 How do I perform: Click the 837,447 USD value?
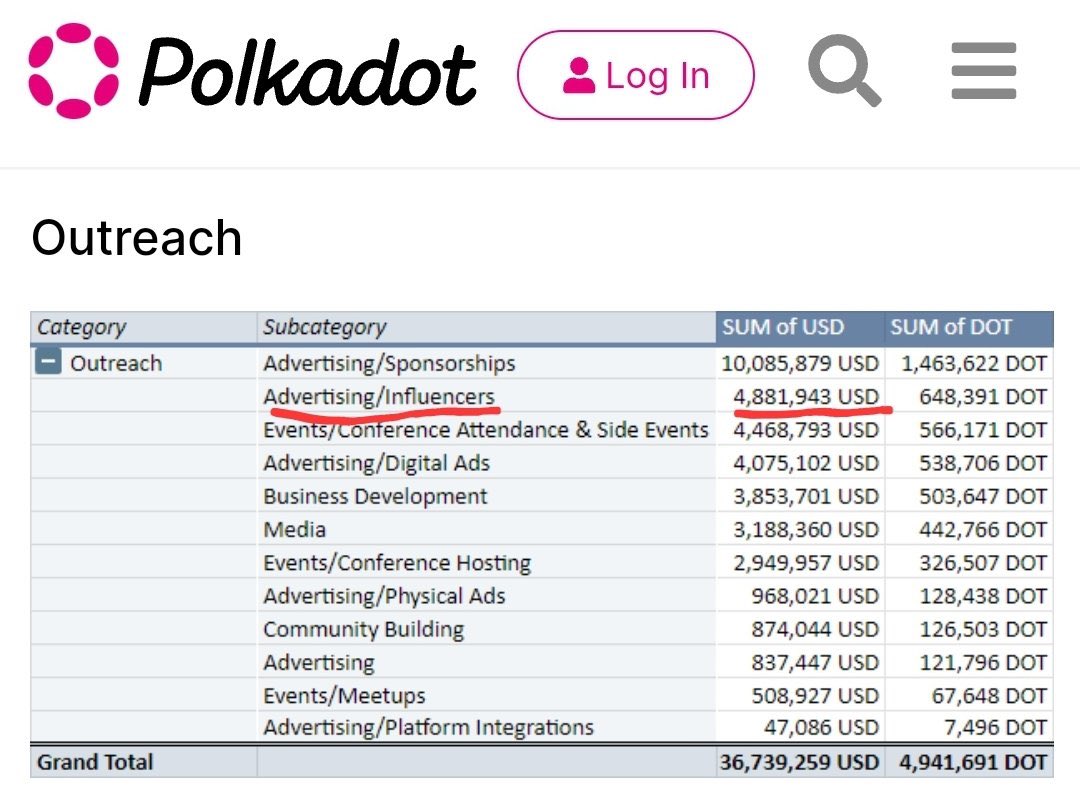815,662
